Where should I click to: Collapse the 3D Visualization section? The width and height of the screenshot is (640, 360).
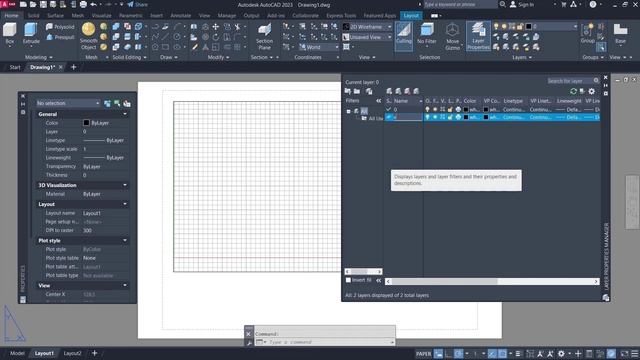coord(125,185)
